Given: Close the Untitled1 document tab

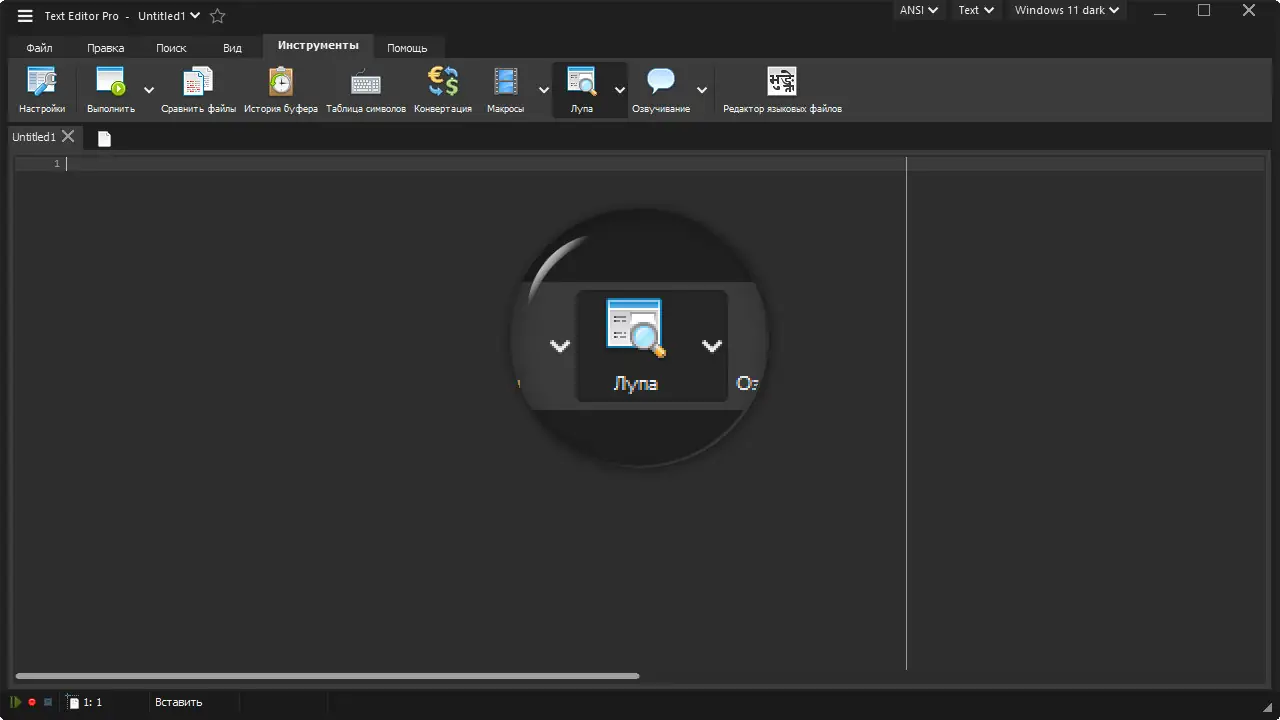Looking at the screenshot, I should (68, 136).
